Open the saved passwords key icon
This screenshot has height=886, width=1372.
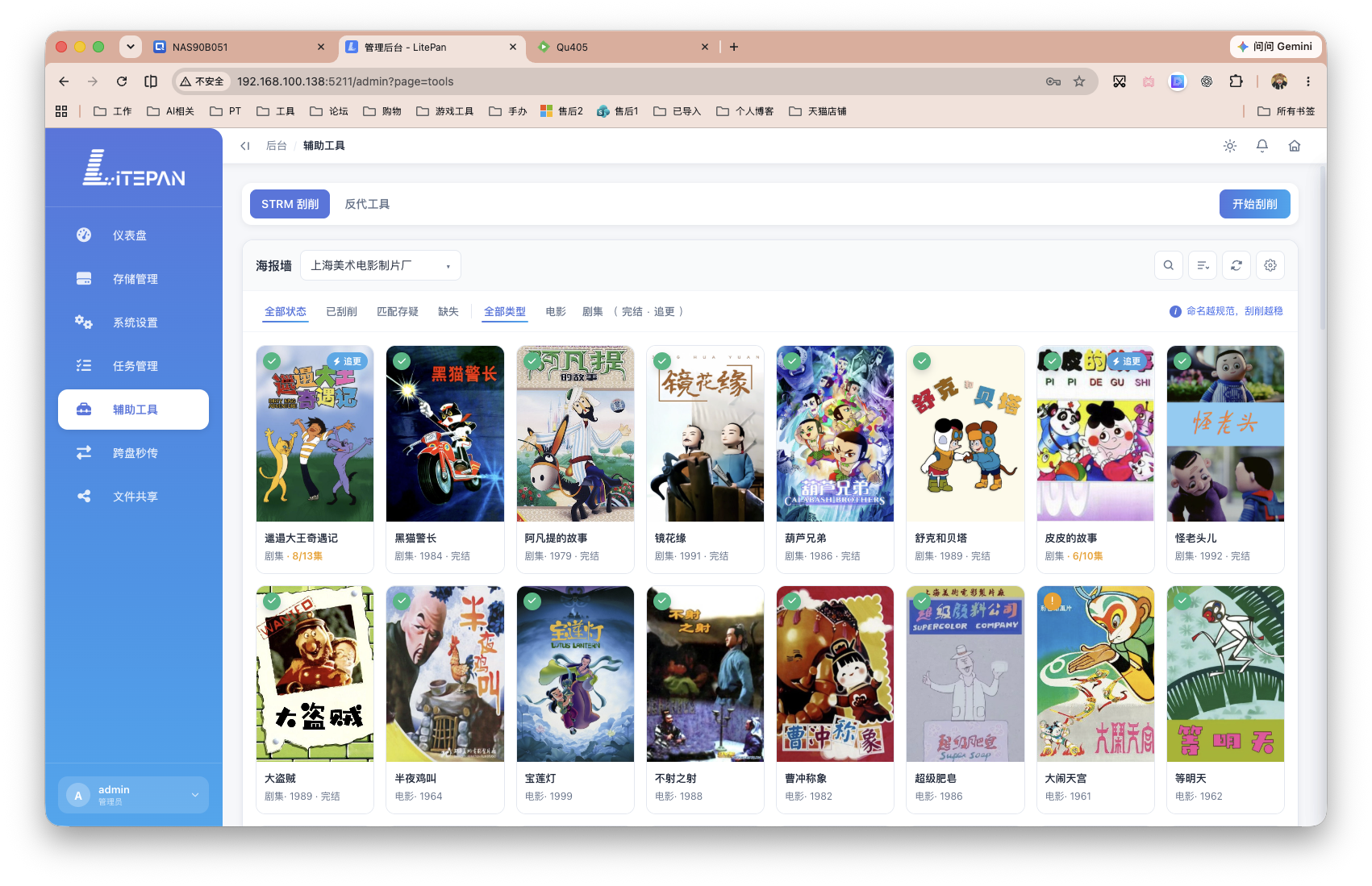click(x=1053, y=81)
